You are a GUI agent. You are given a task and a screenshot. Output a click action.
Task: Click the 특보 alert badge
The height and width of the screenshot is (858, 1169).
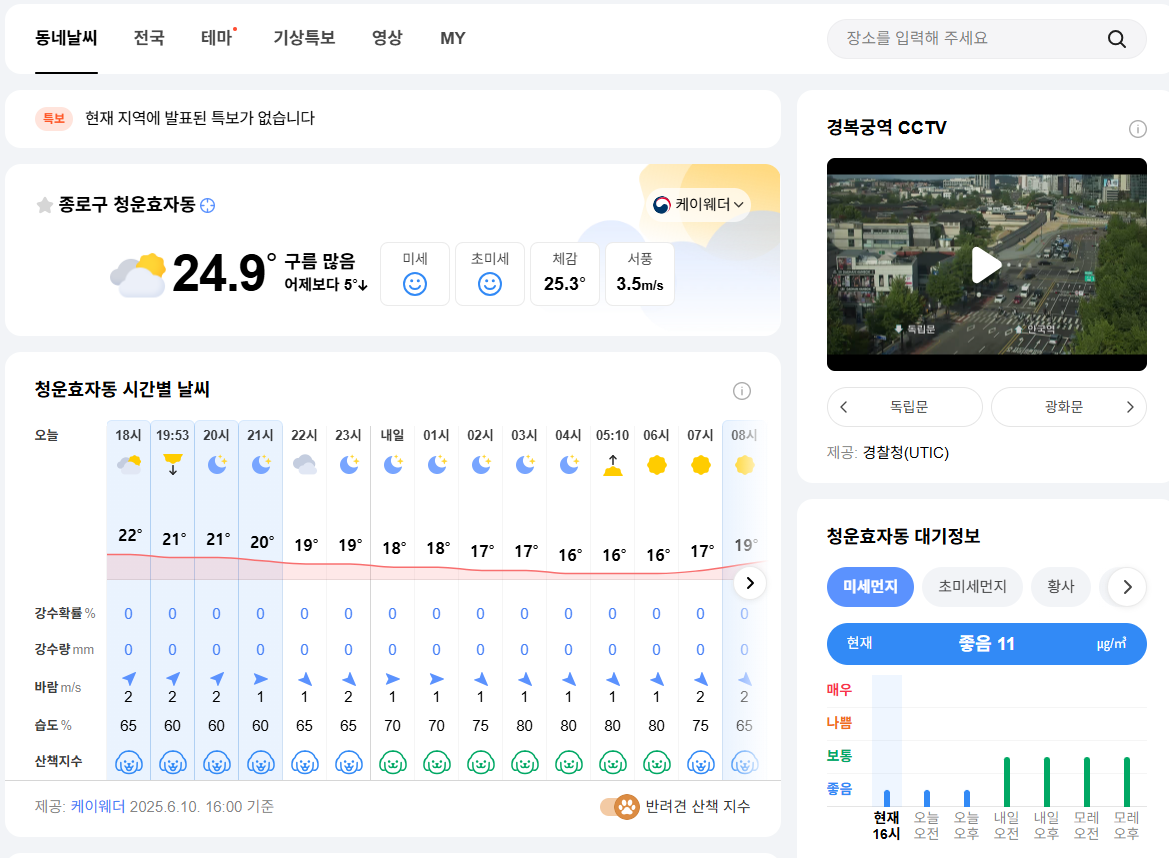[x=54, y=119]
